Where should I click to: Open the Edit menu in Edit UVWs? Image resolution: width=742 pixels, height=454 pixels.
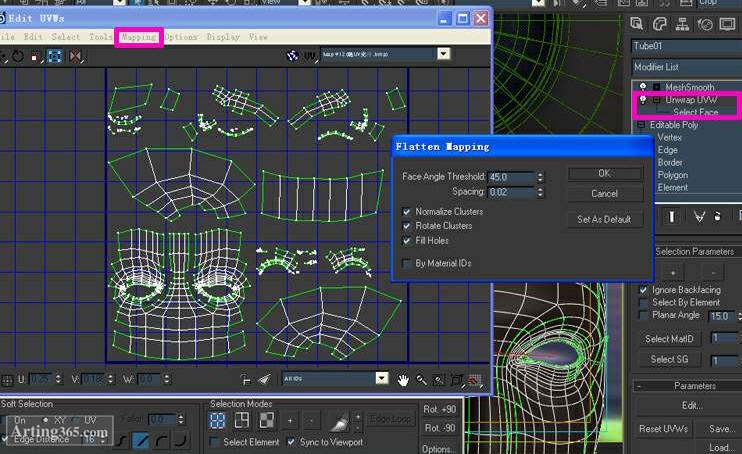[33, 36]
